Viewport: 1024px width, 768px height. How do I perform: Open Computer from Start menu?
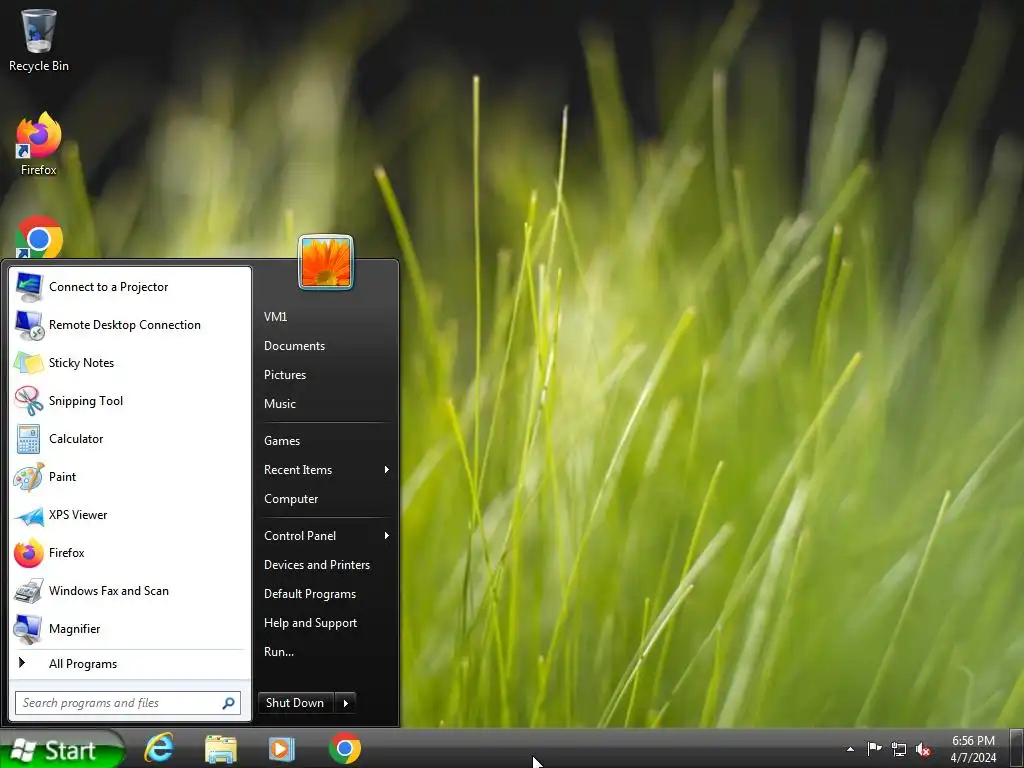point(291,499)
